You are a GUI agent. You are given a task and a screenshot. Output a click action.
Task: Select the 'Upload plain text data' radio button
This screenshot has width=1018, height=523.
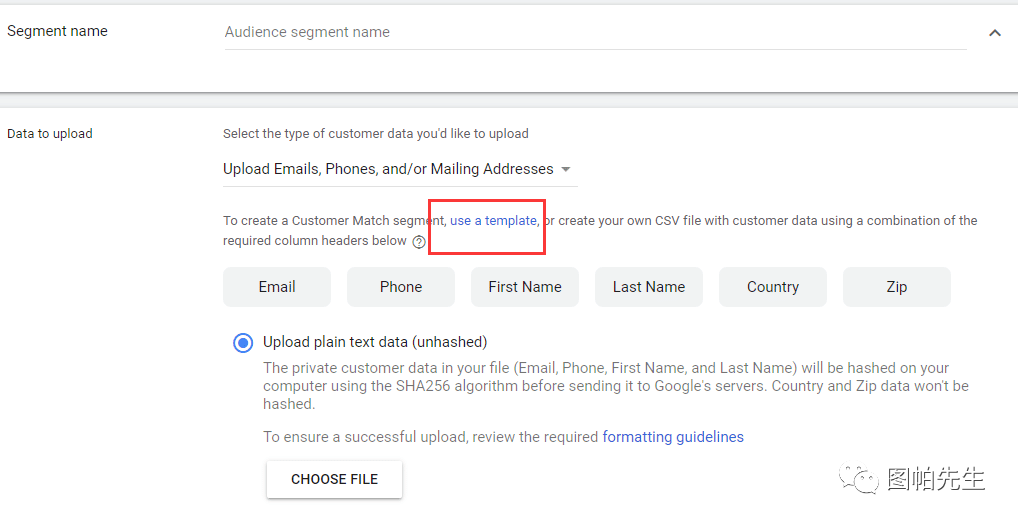pyautogui.click(x=243, y=343)
